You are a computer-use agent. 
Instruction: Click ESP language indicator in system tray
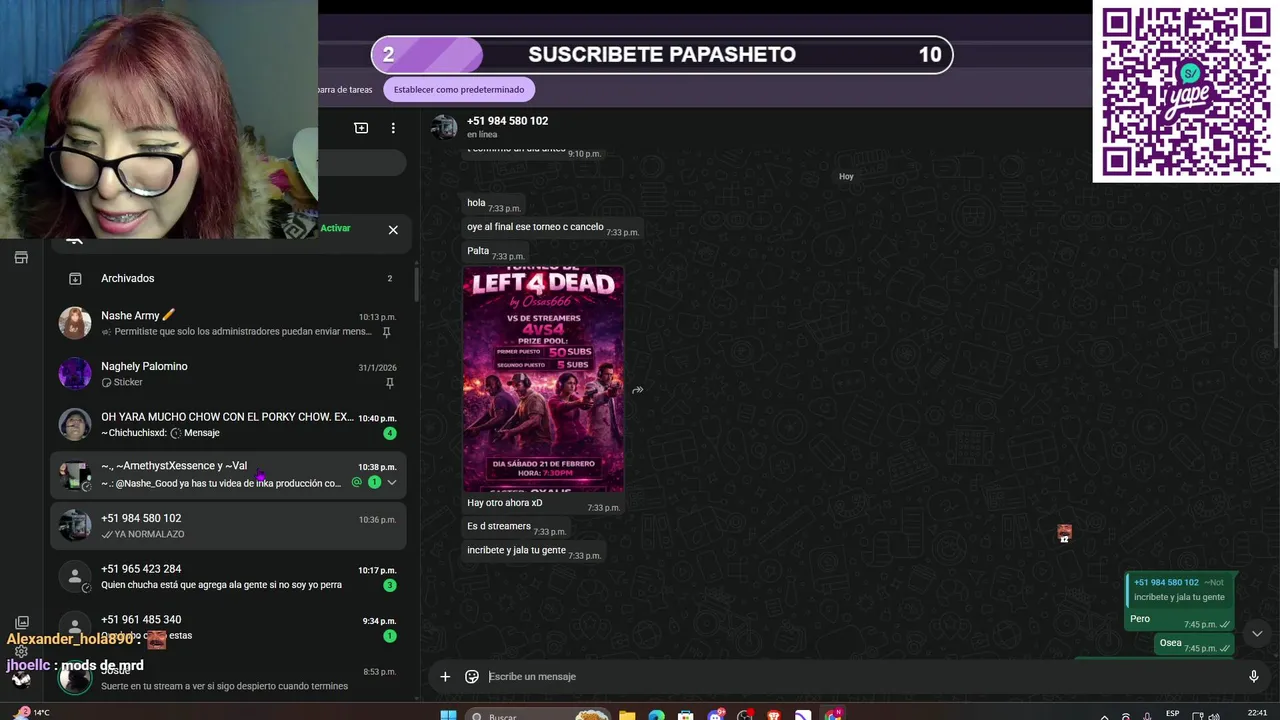[x=1173, y=713]
